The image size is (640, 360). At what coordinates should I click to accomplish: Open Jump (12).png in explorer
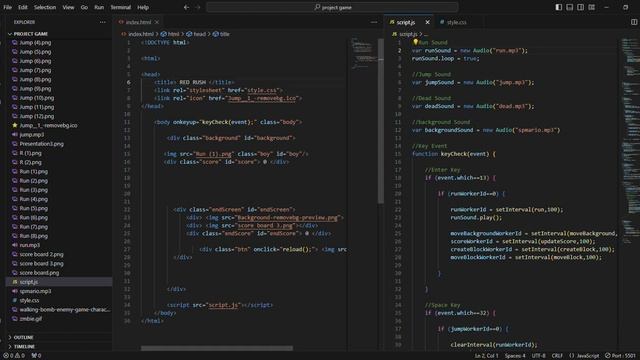[x=37, y=116]
